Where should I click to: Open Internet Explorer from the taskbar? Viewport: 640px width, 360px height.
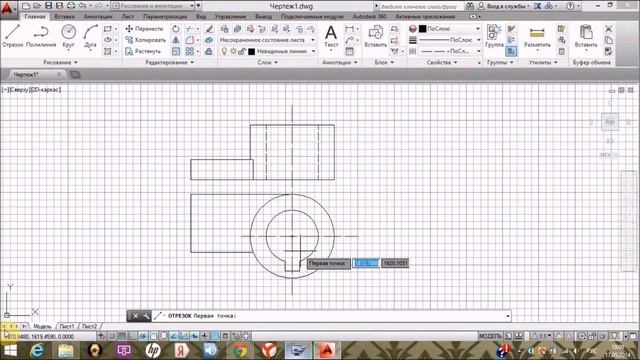click(37, 350)
